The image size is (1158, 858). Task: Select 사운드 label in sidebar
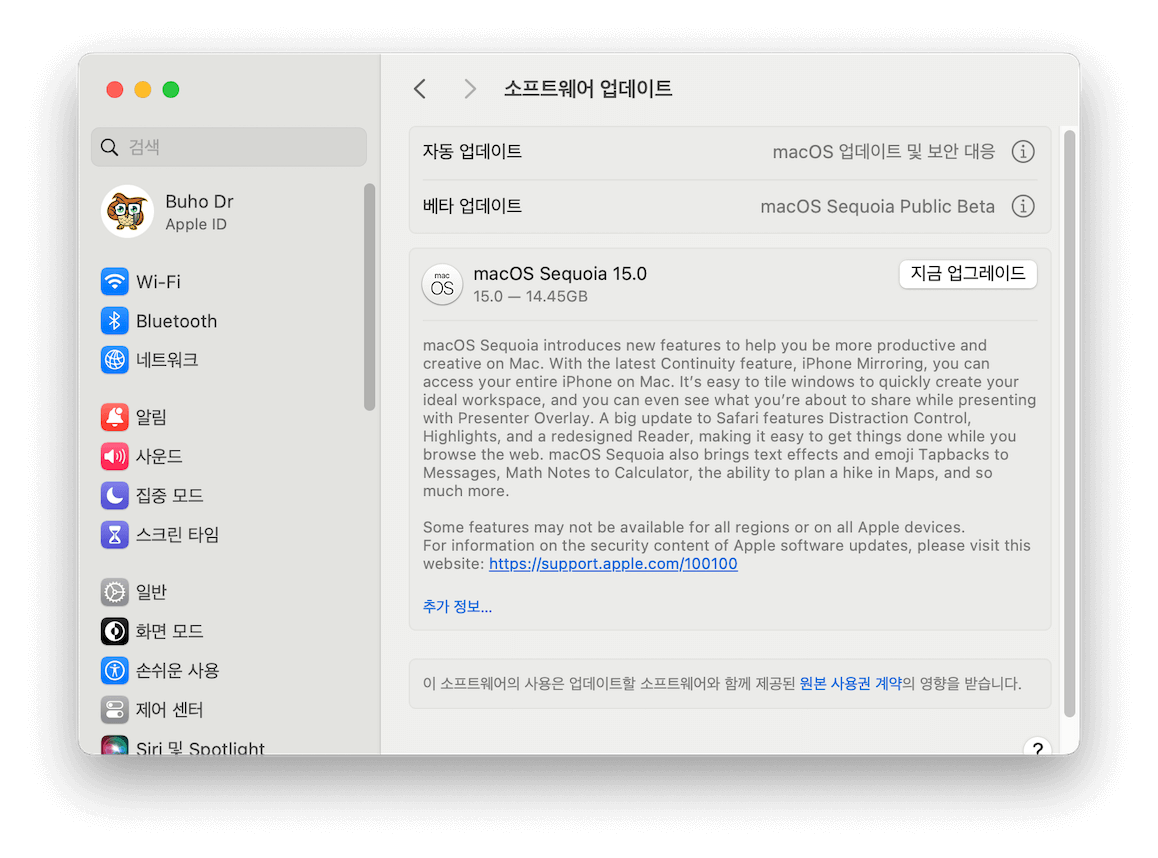coord(159,456)
